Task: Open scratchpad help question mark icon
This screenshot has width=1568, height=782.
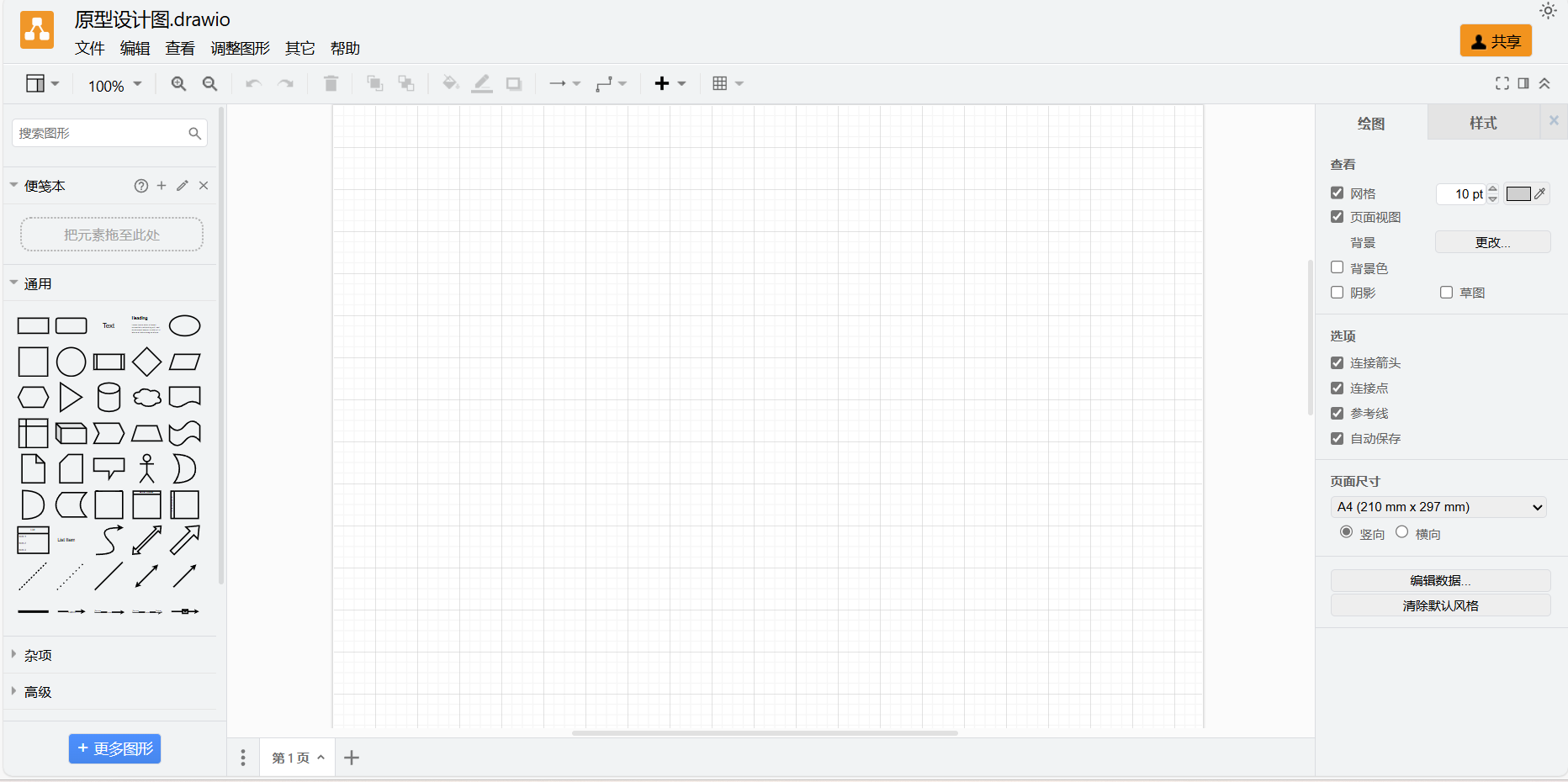Action: tap(141, 186)
